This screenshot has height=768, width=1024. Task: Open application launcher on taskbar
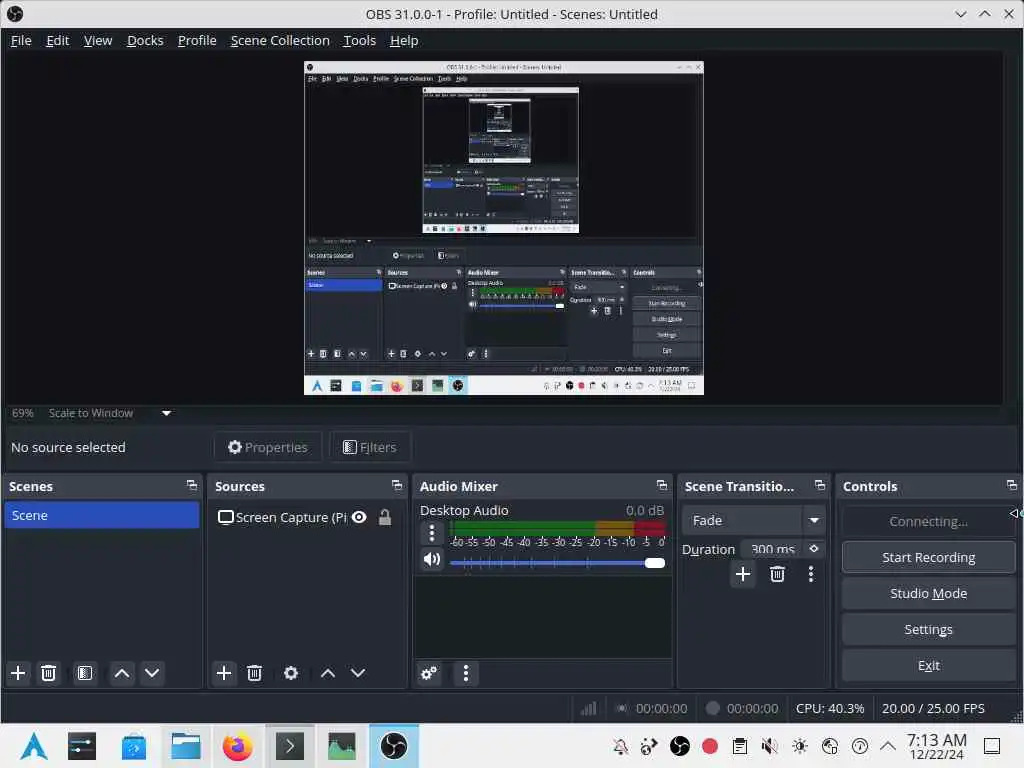point(33,746)
